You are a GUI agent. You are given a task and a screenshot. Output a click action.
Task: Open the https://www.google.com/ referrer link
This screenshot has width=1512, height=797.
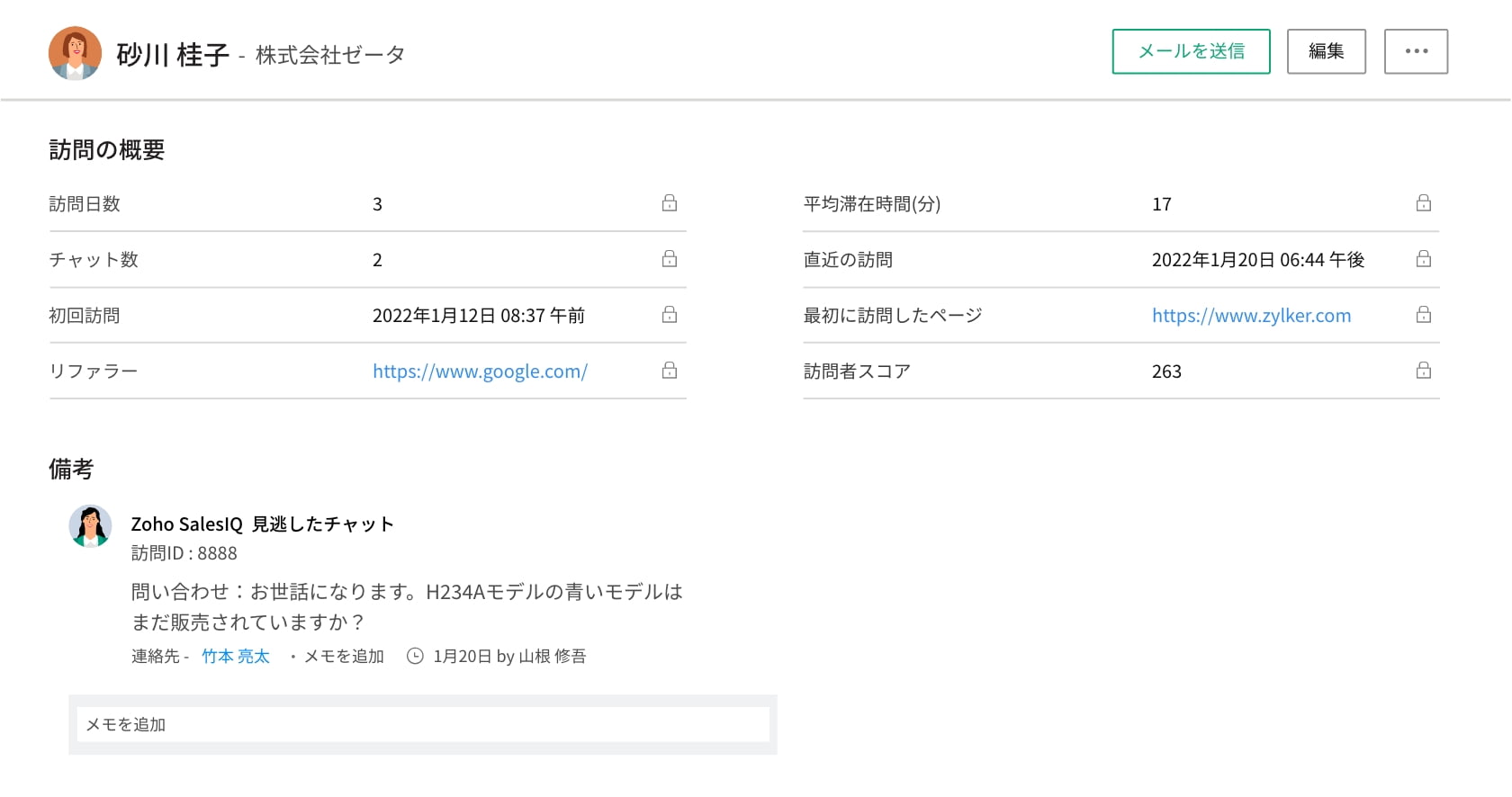[480, 372]
